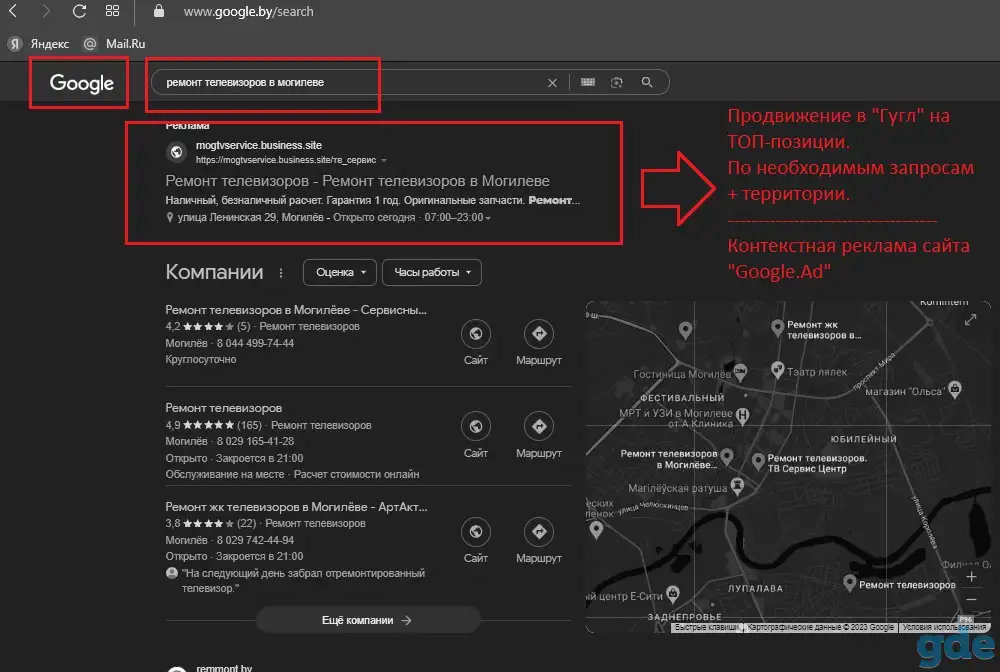Zoom in the map with plus button
This screenshot has height=672, width=1000.
(971, 577)
